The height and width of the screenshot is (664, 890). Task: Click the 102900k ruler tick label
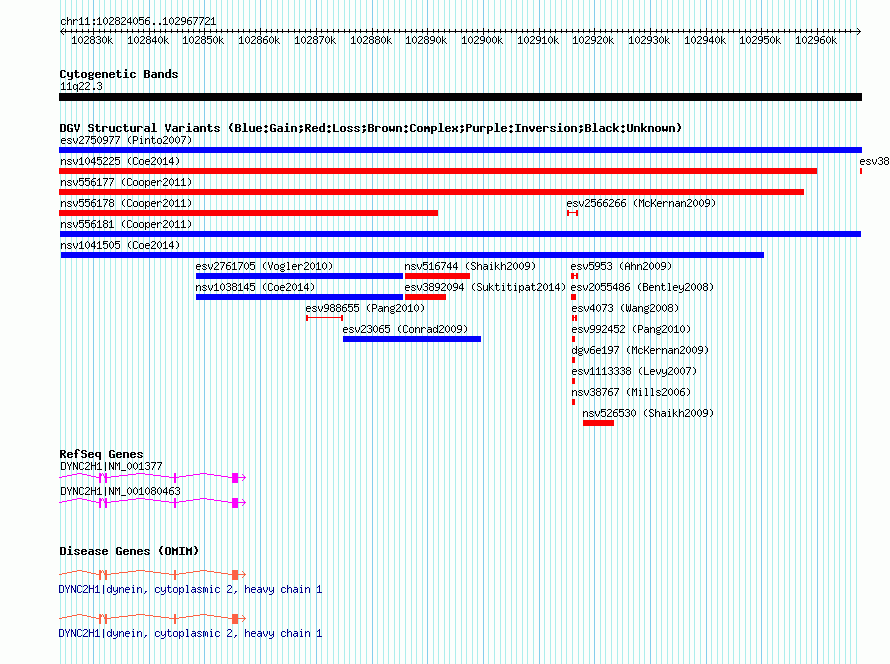tap(482, 41)
